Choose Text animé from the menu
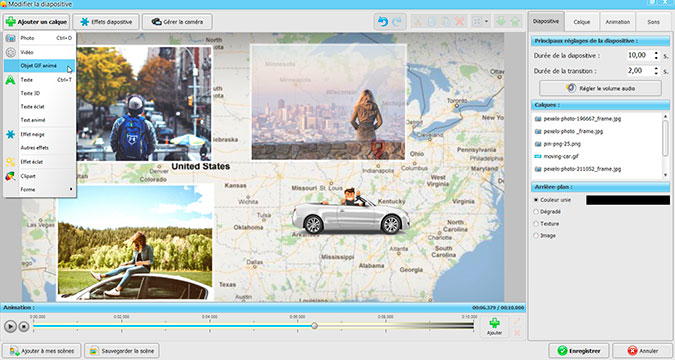This screenshot has width=675, height=360. pos(40,120)
